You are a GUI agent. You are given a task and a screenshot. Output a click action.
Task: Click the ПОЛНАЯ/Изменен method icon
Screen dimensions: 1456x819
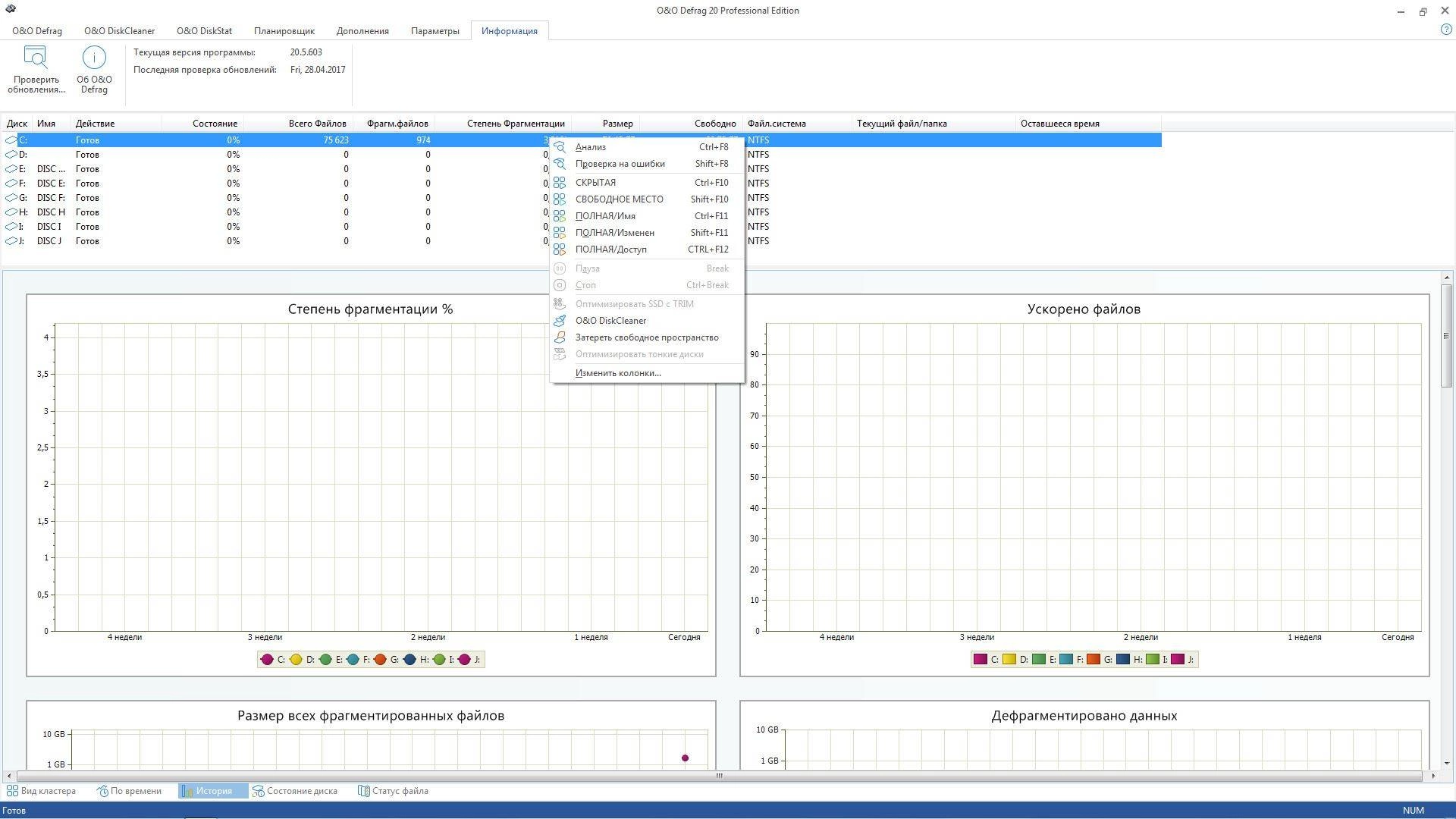(x=560, y=233)
